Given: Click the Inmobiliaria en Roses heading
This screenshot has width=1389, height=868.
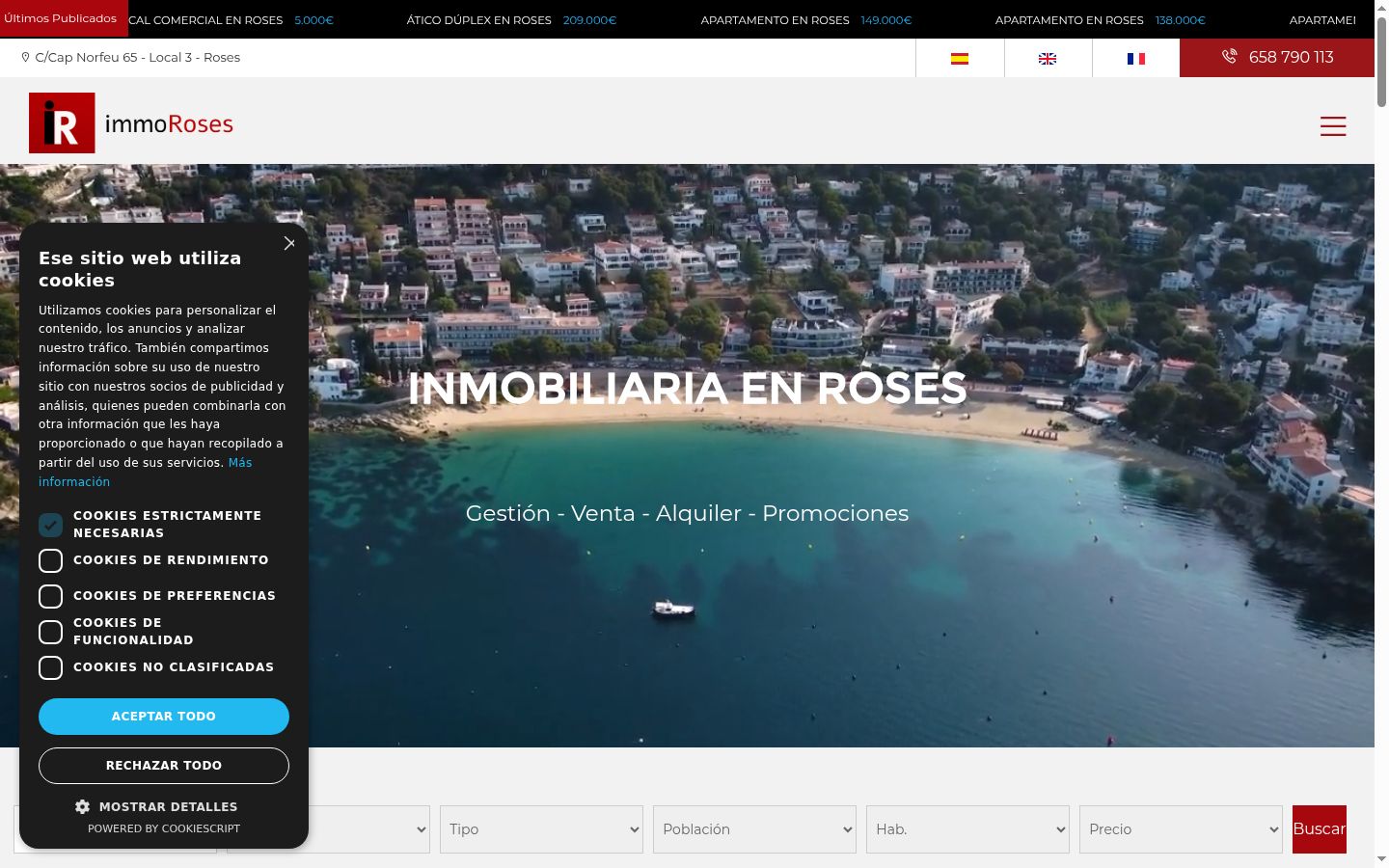Looking at the screenshot, I should tap(687, 389).
